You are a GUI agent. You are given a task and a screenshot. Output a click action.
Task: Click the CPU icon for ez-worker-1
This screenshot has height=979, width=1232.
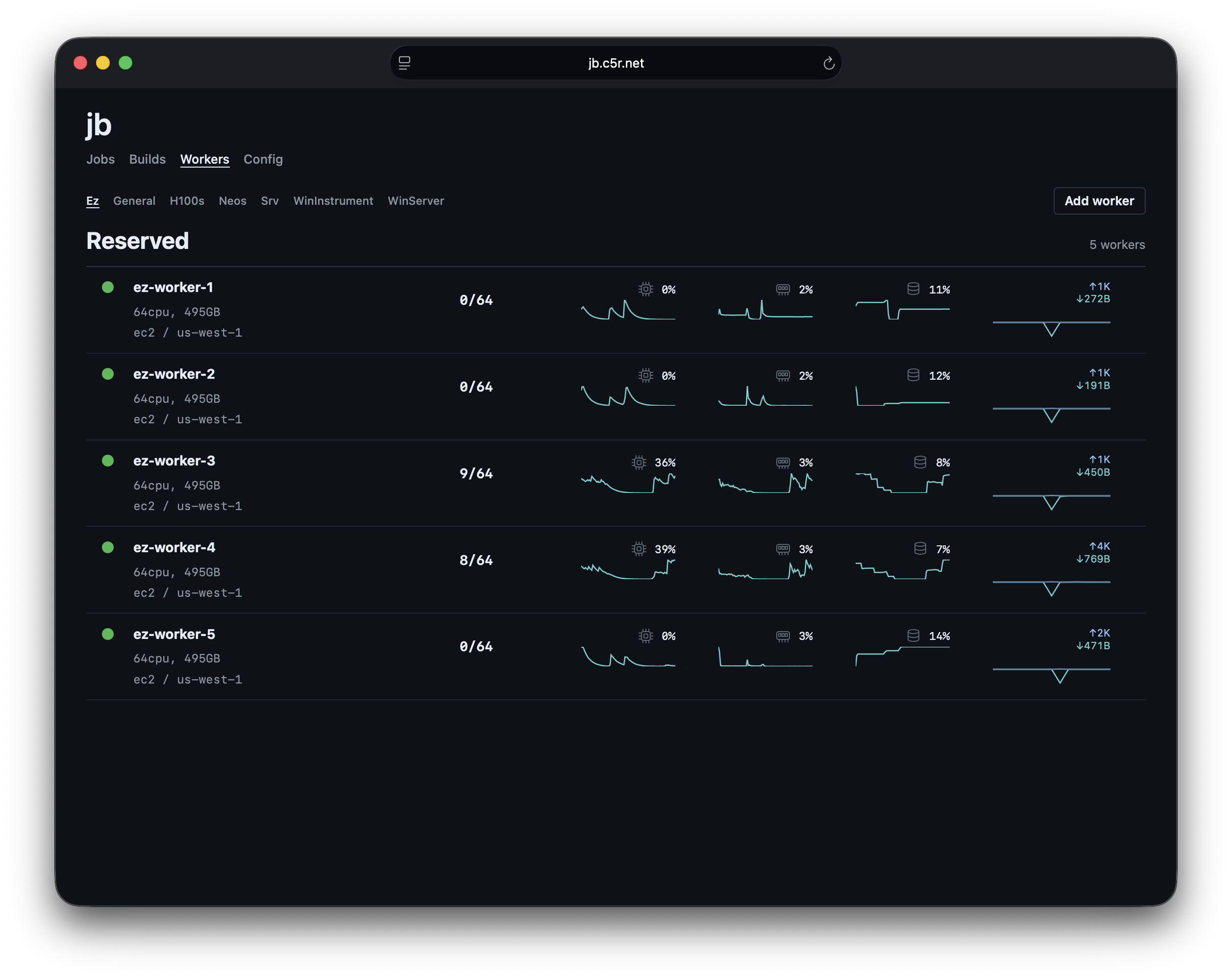click(x=646, y=289)
